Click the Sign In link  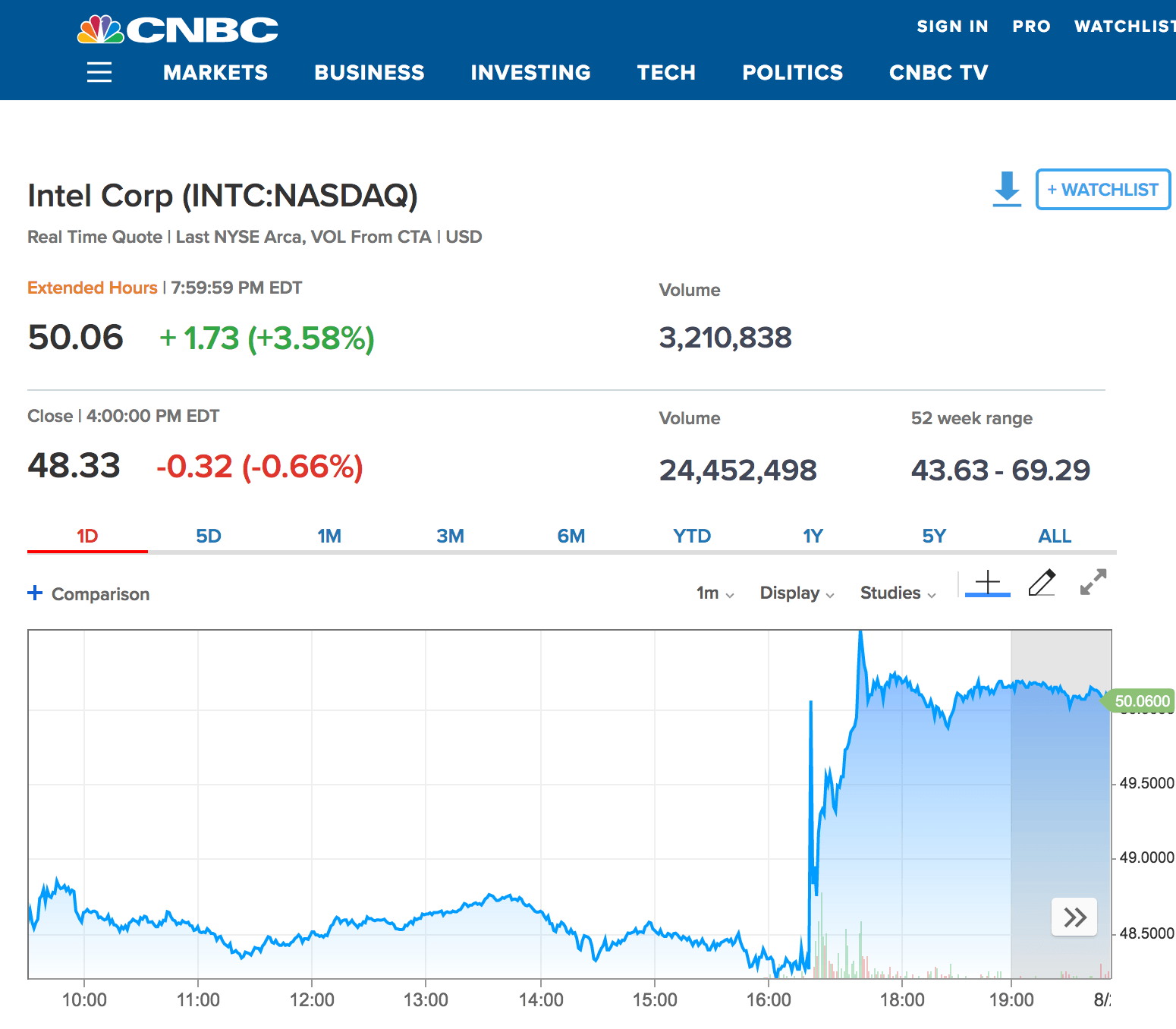coord(952,27)
